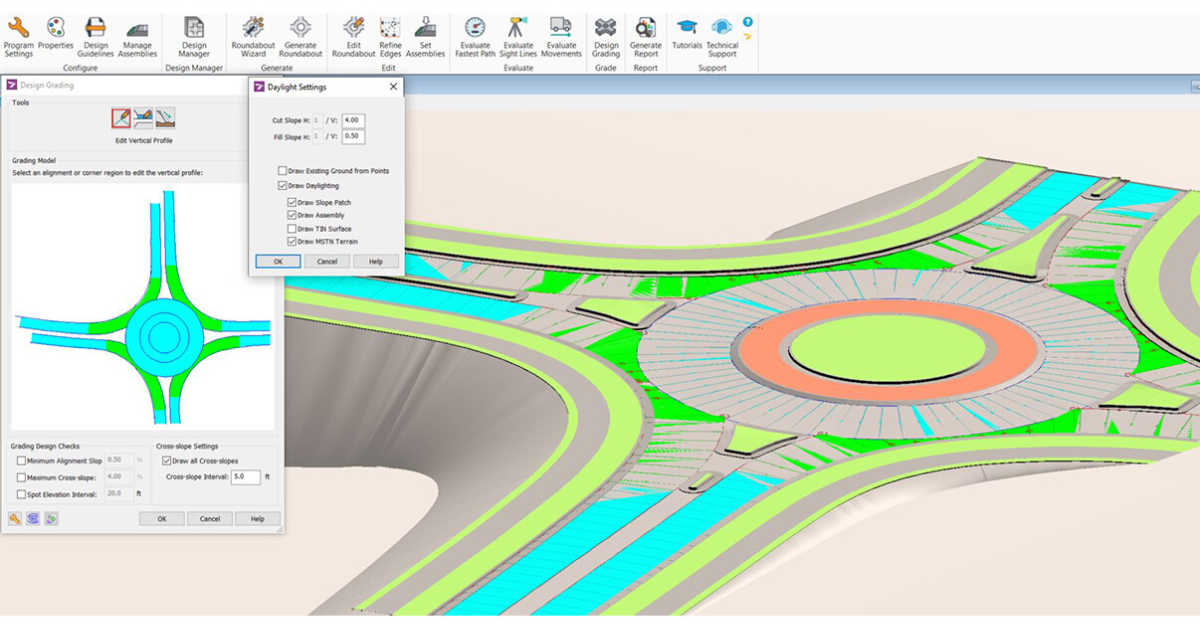Enable Minimum Alignment Slope check

tap(22, 459)
